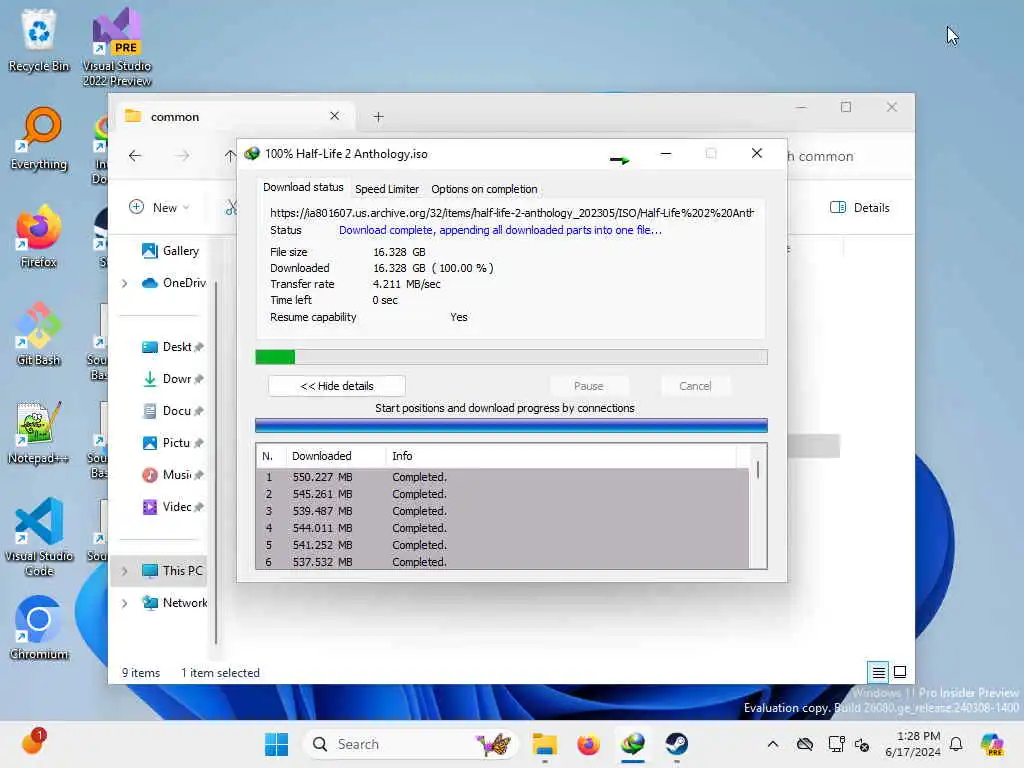This screenshot has height=768, width=1024.
Task: Launch the Everything search desktop icon
Action: [39, 138]
